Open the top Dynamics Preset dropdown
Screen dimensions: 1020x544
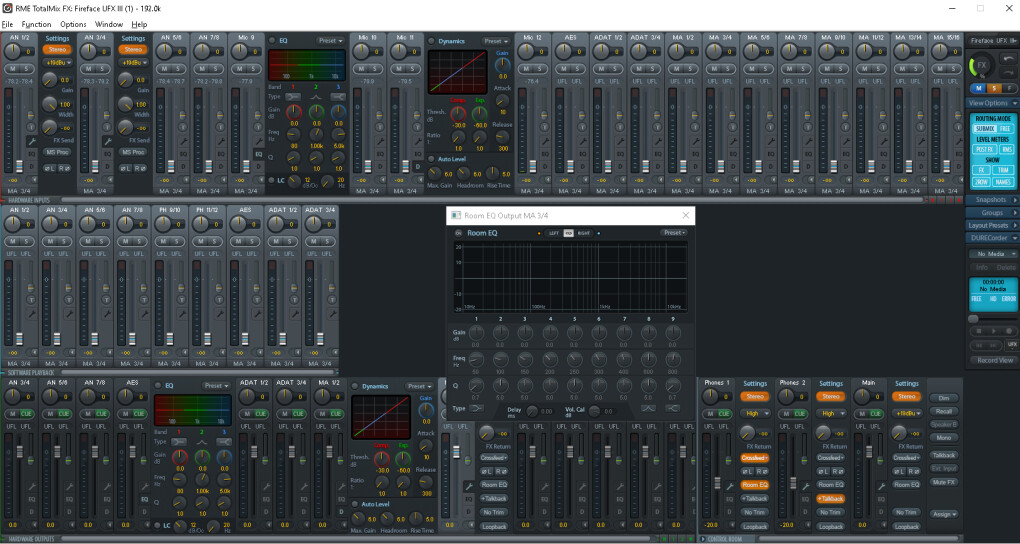tap(496, 41)
